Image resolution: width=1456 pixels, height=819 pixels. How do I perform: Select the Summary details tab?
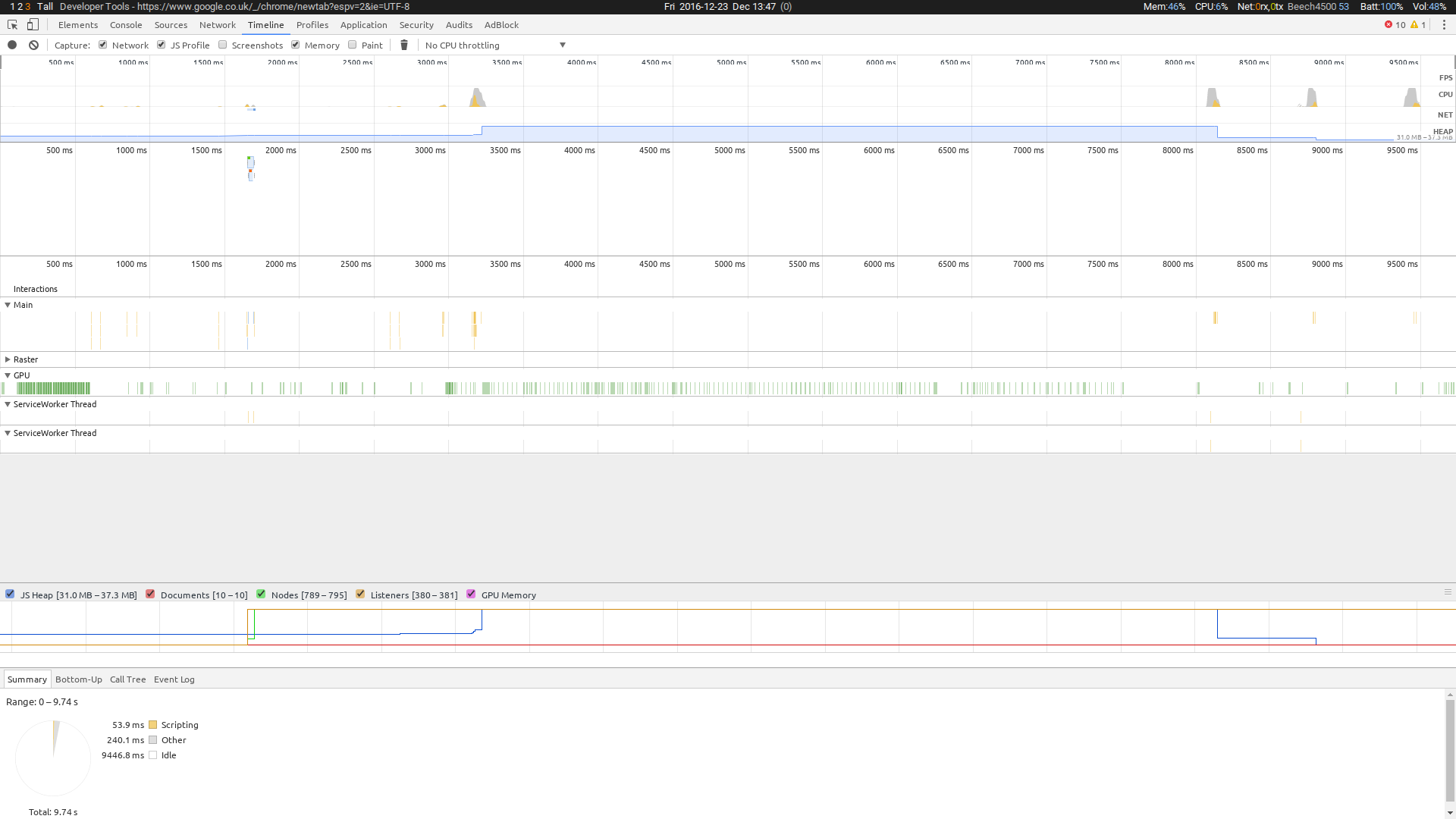[27, 679]
